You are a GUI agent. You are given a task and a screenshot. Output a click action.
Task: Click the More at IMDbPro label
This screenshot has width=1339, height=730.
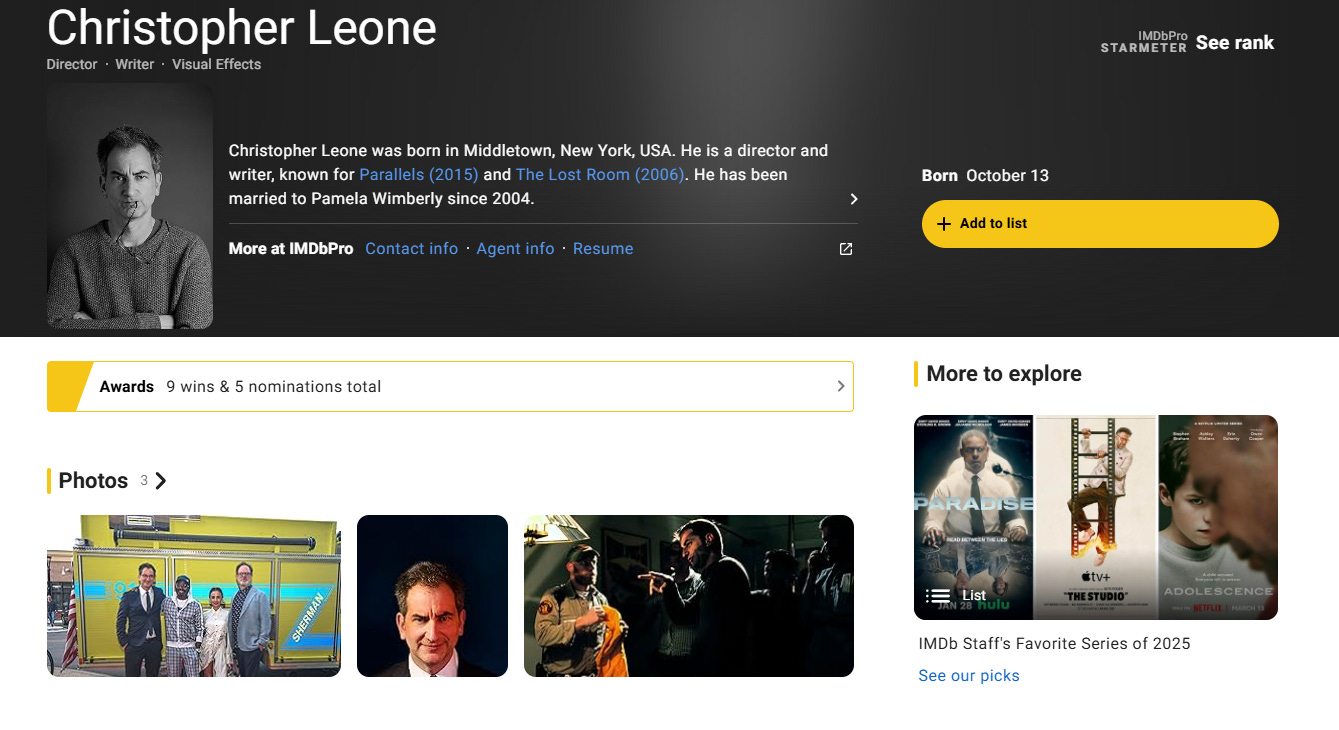click(291, 249)
